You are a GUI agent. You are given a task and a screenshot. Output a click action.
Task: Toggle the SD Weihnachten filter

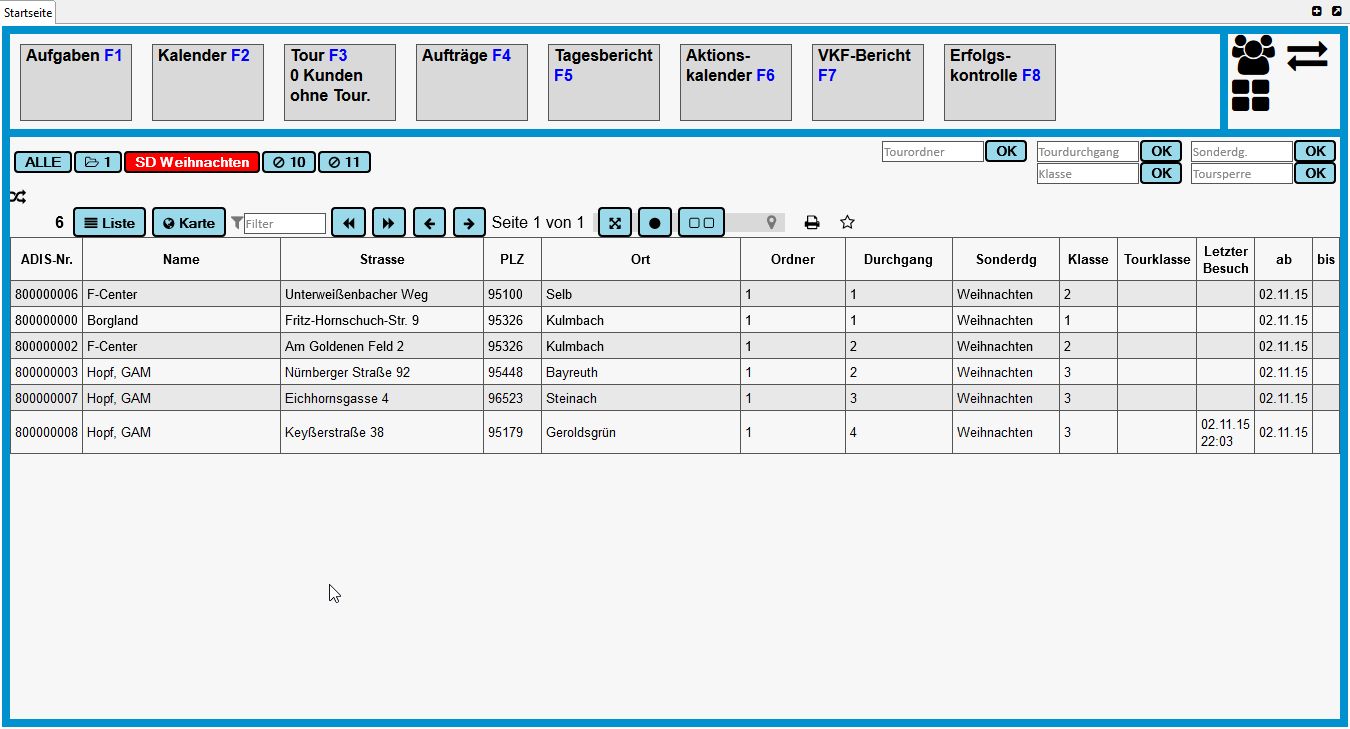(192, 162)
